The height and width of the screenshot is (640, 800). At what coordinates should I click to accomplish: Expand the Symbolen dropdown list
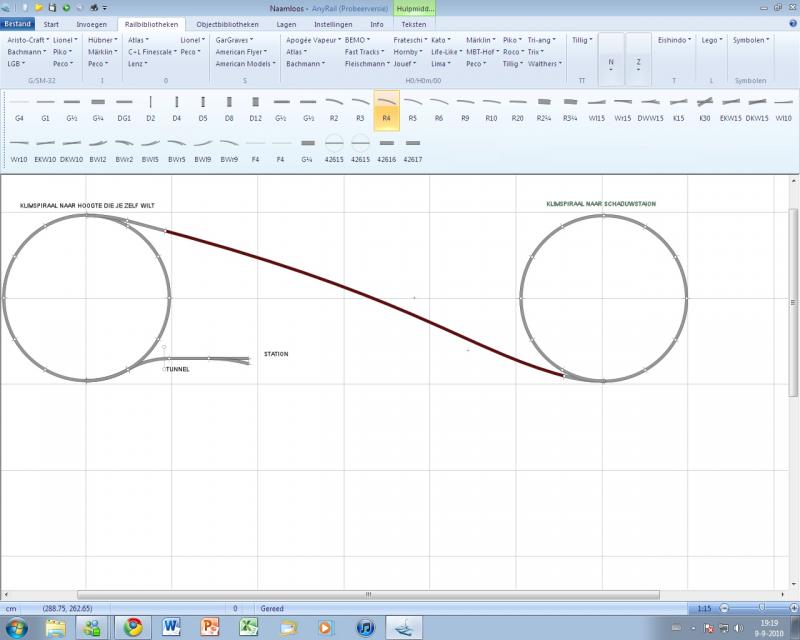pyautogui.click(x=750, y=40)
